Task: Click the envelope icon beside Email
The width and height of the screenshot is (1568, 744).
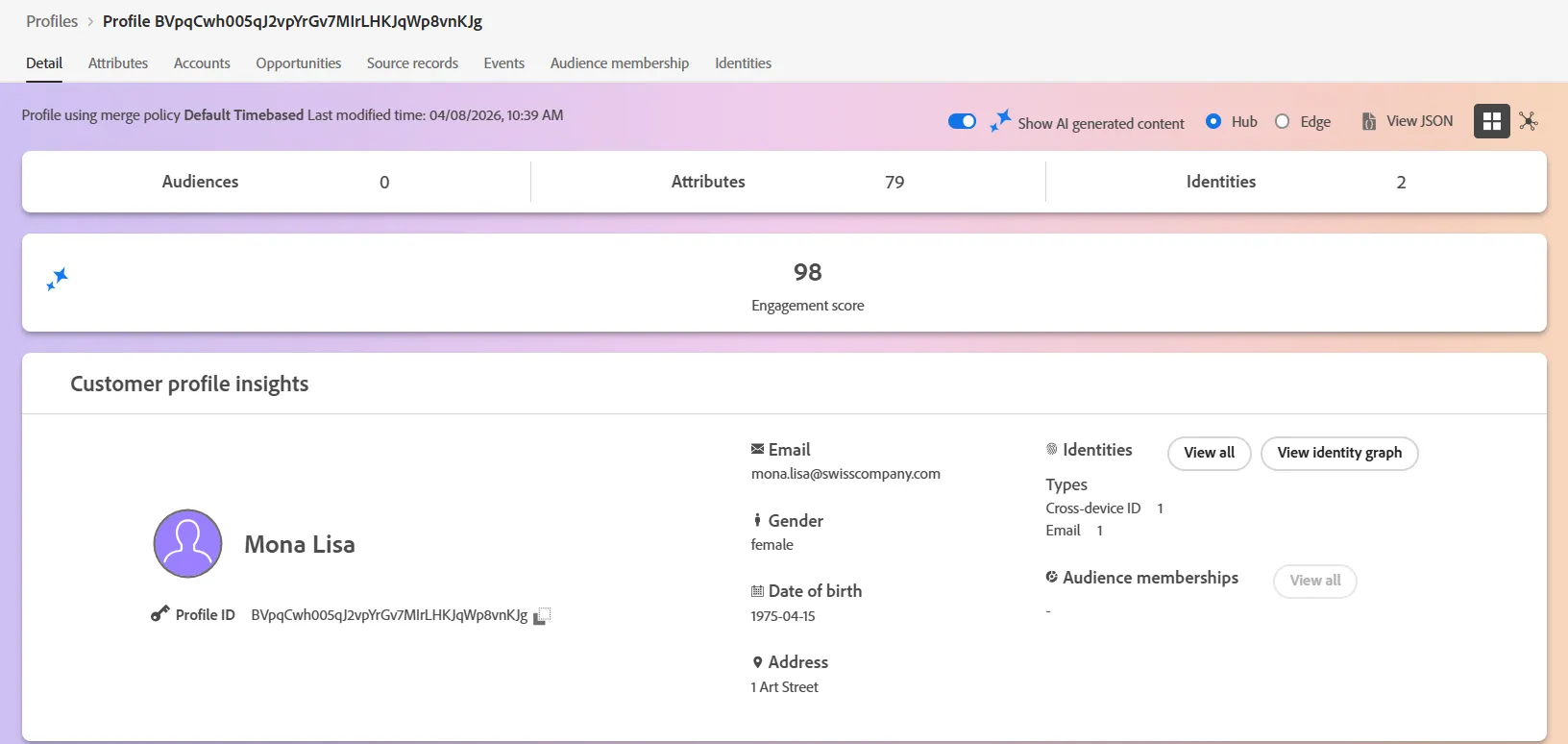Action: (x=757, y=449)
